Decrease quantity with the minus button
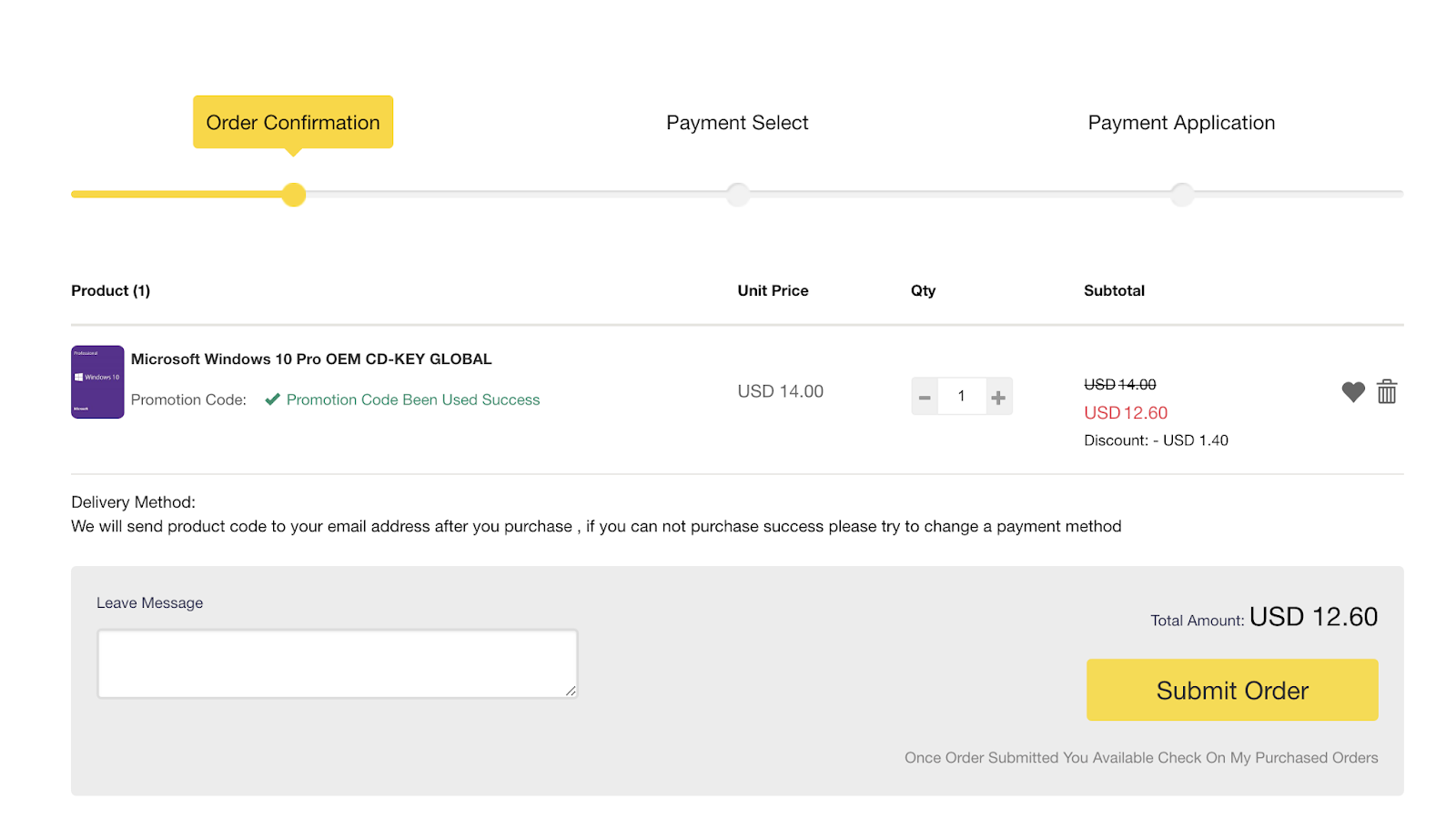This screenshot has height=839, width=1456. pyautogui.click(x=925, y=397)
